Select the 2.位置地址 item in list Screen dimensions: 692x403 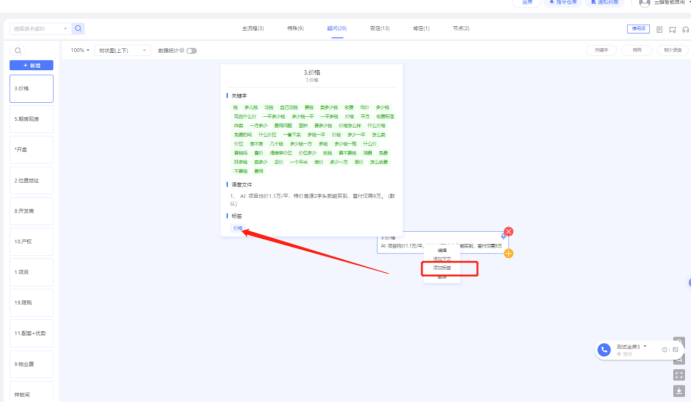pyautogui.click(x=31, y=180)
